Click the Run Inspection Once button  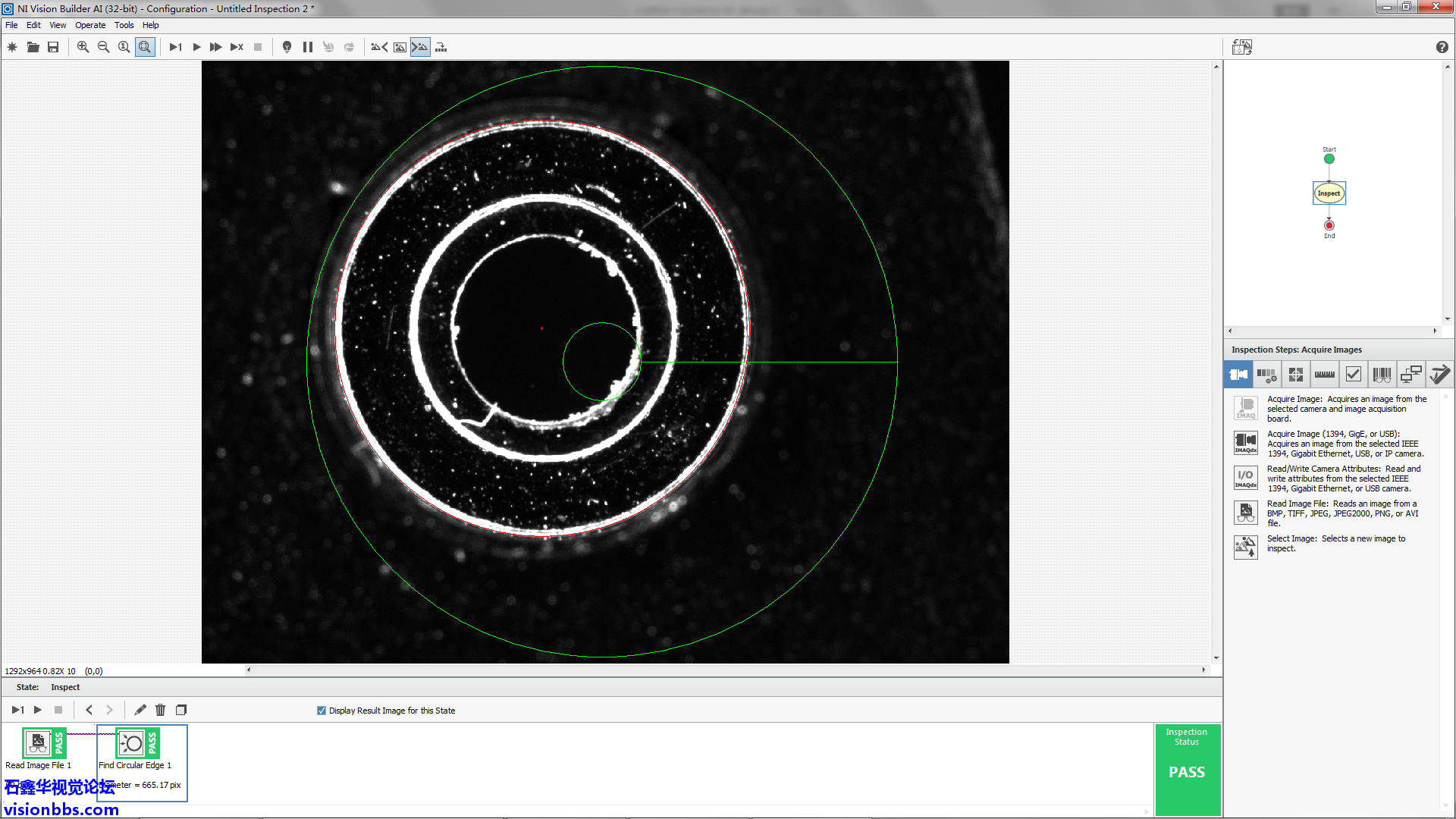point(175,47)
